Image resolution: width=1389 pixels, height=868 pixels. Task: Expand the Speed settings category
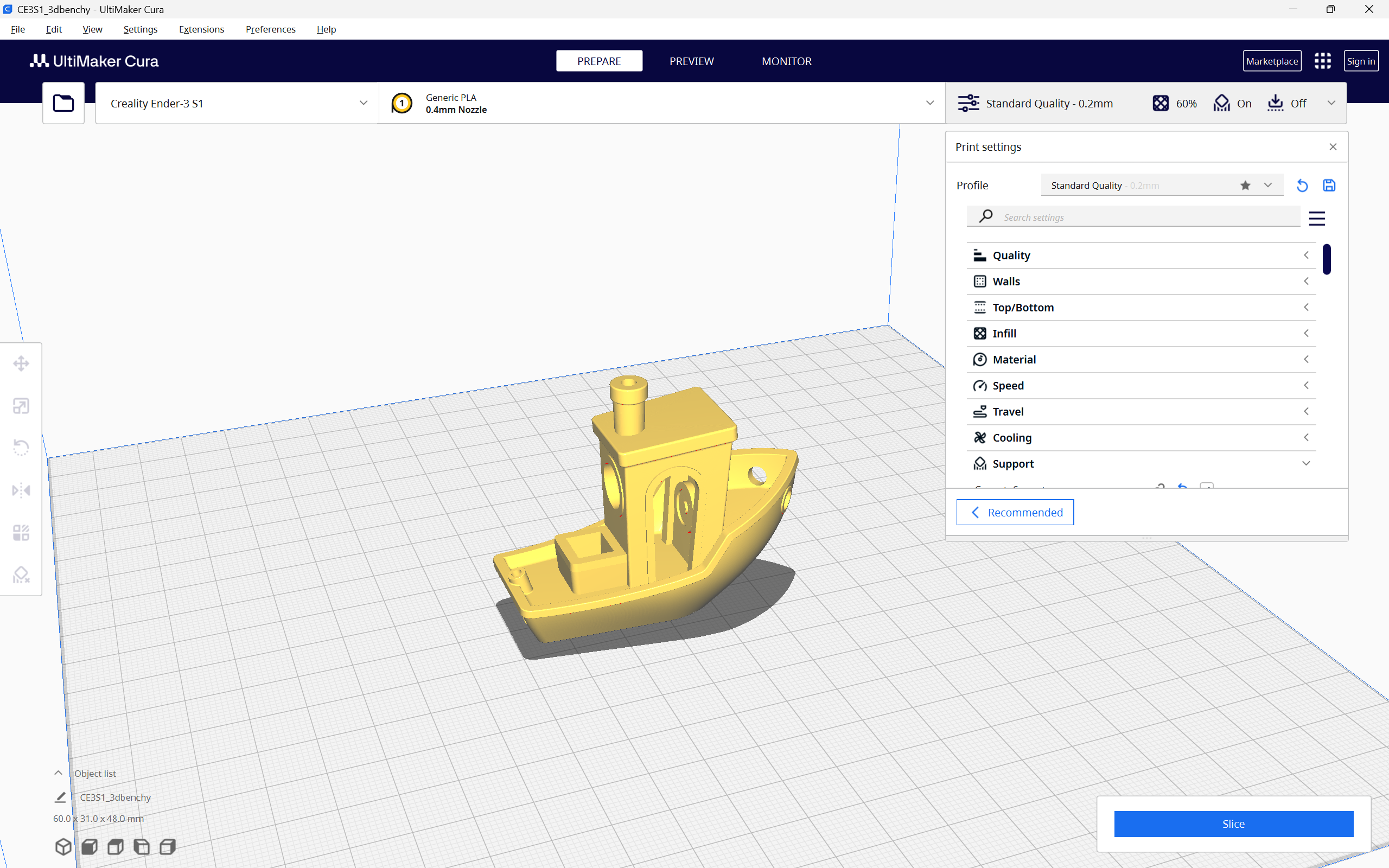[1141, 386]
